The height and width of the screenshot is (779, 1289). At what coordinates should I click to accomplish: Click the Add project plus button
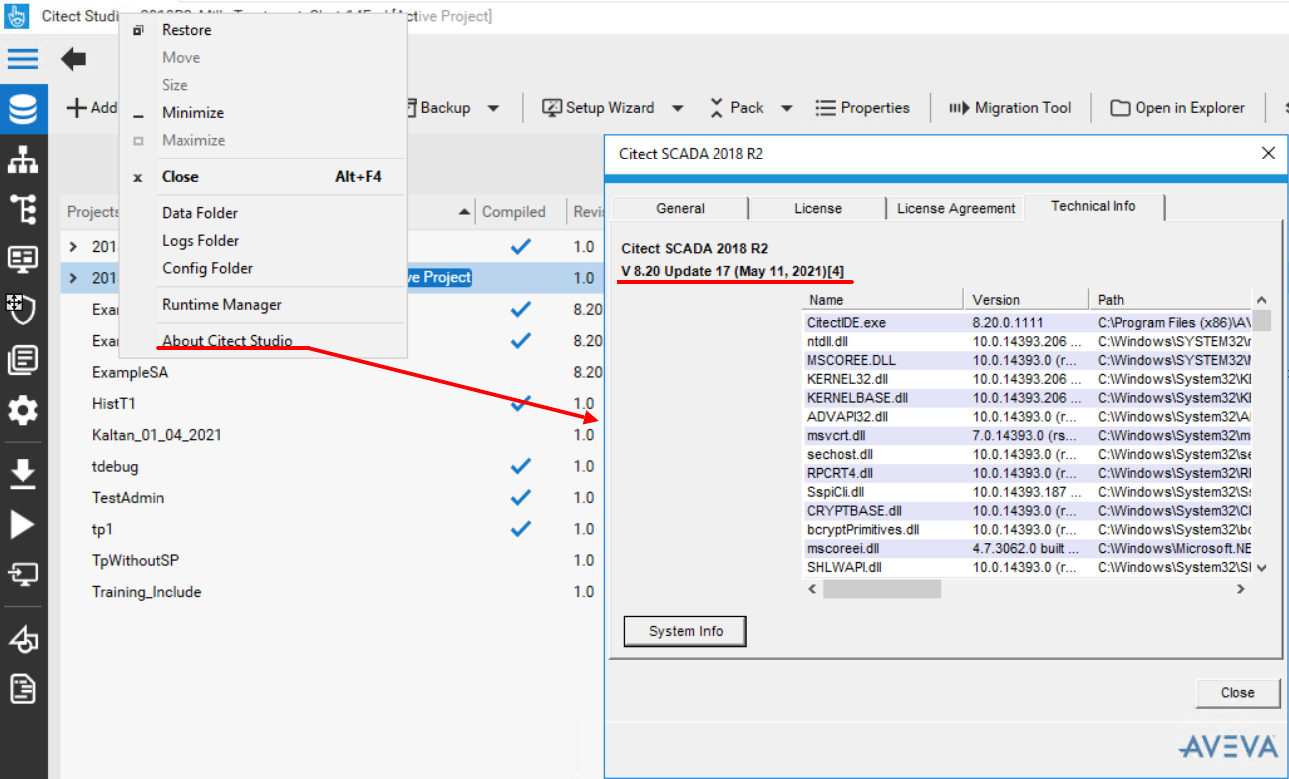click(x=92, y=108)
